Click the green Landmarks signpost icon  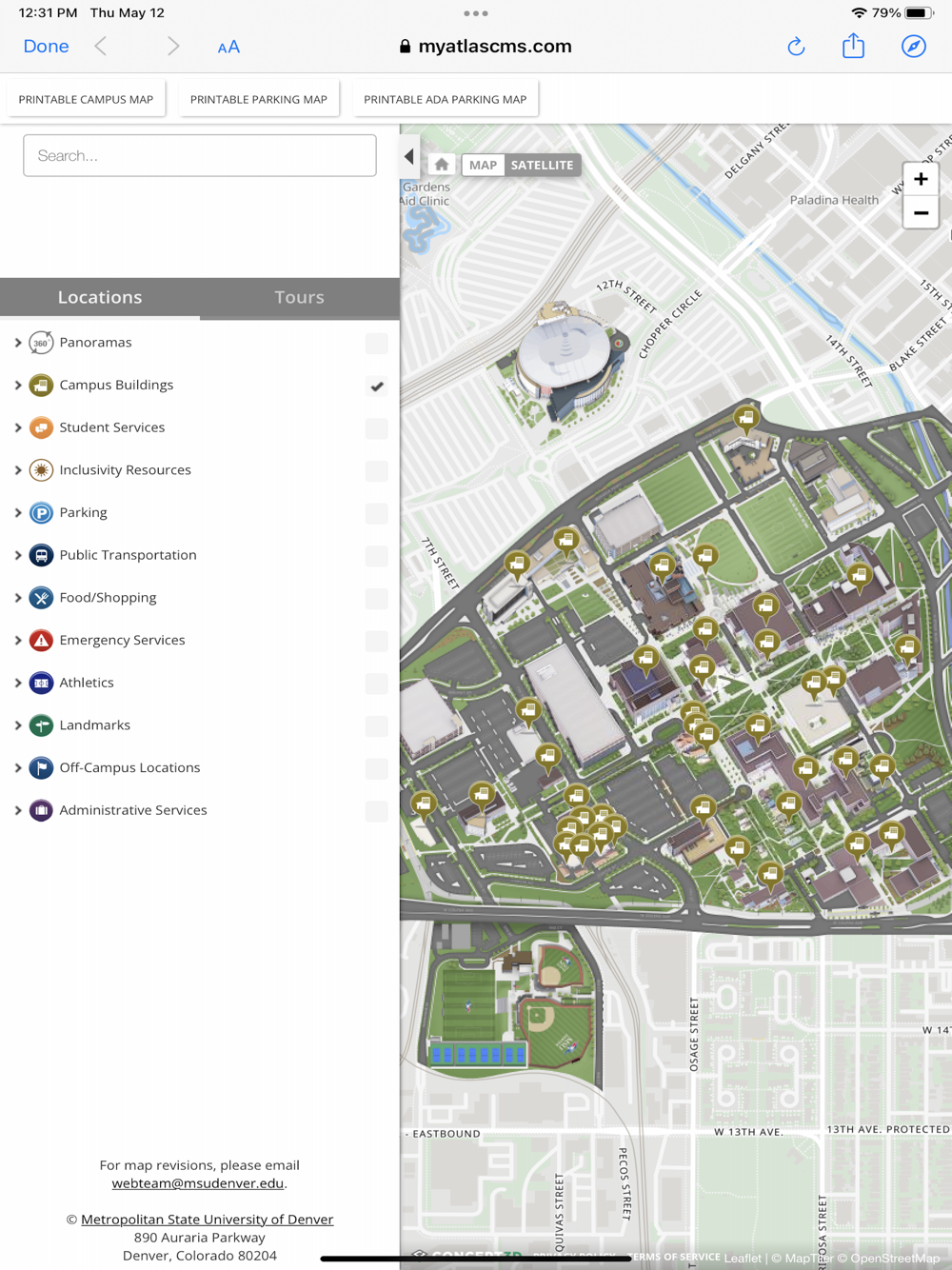[41, 725]
